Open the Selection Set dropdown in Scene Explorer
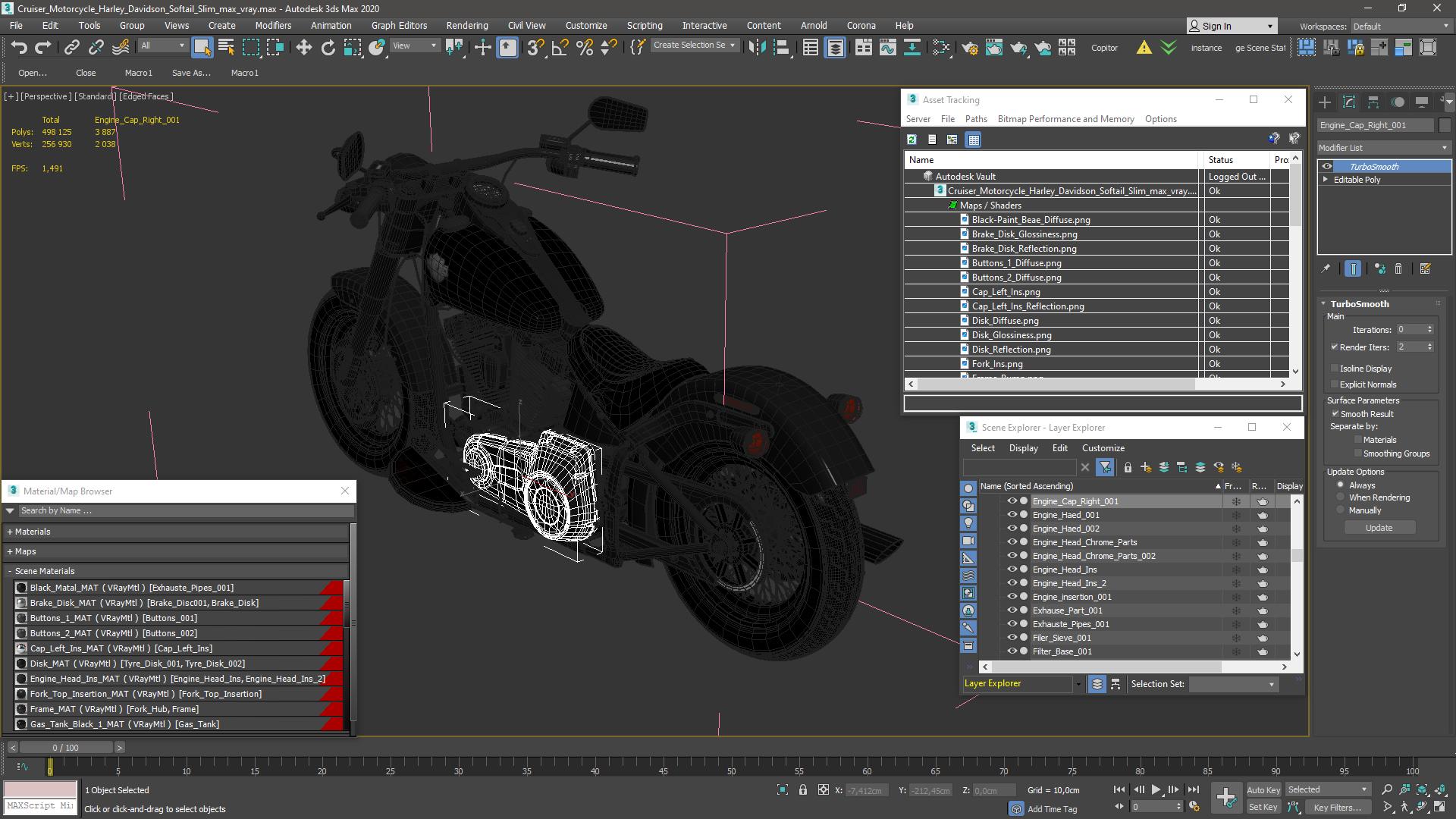The height and width of the screenshot is (819, 1456). point(1233,684)
